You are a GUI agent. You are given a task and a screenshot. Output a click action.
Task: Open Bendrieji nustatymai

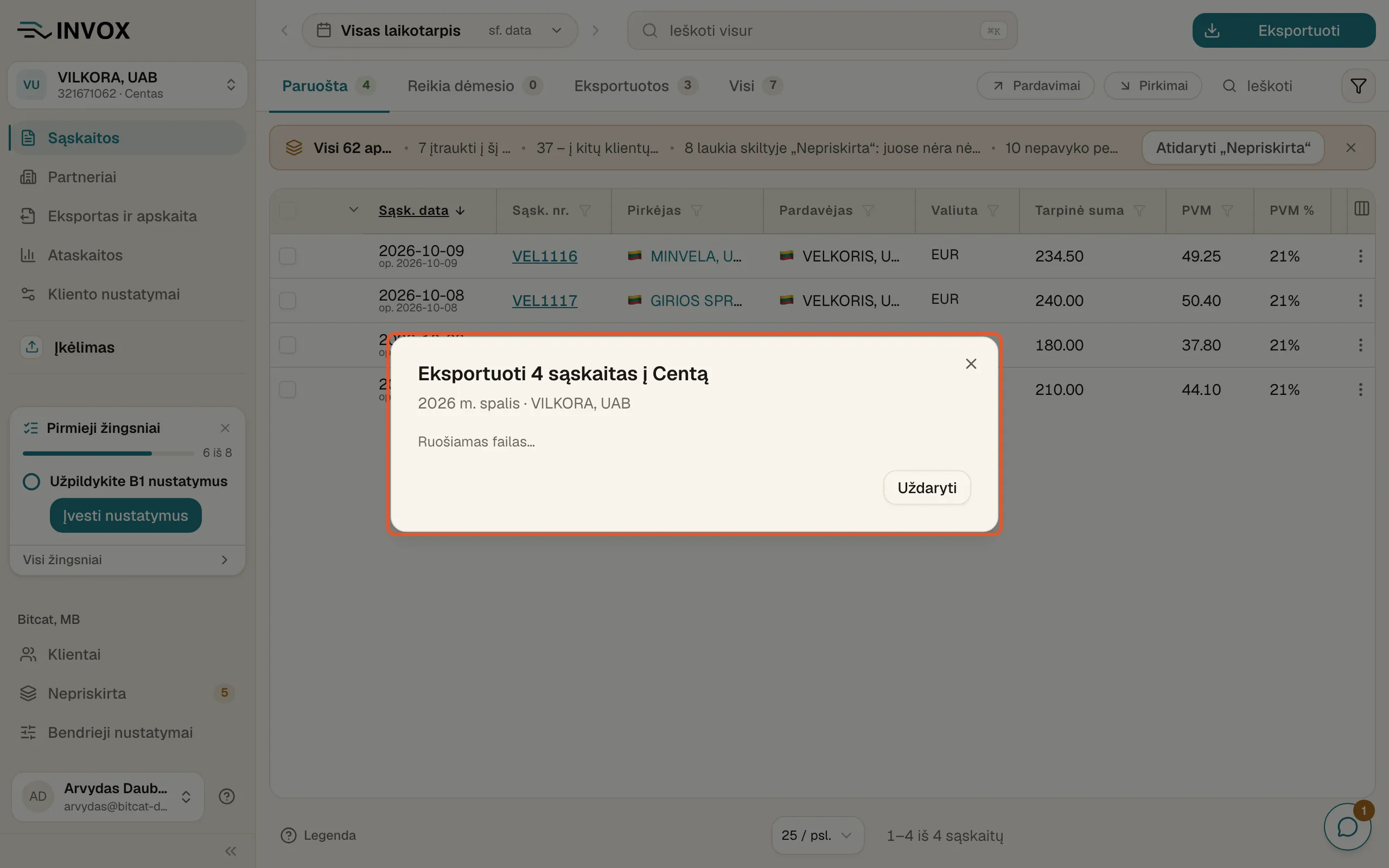click(x=128, y=732)
